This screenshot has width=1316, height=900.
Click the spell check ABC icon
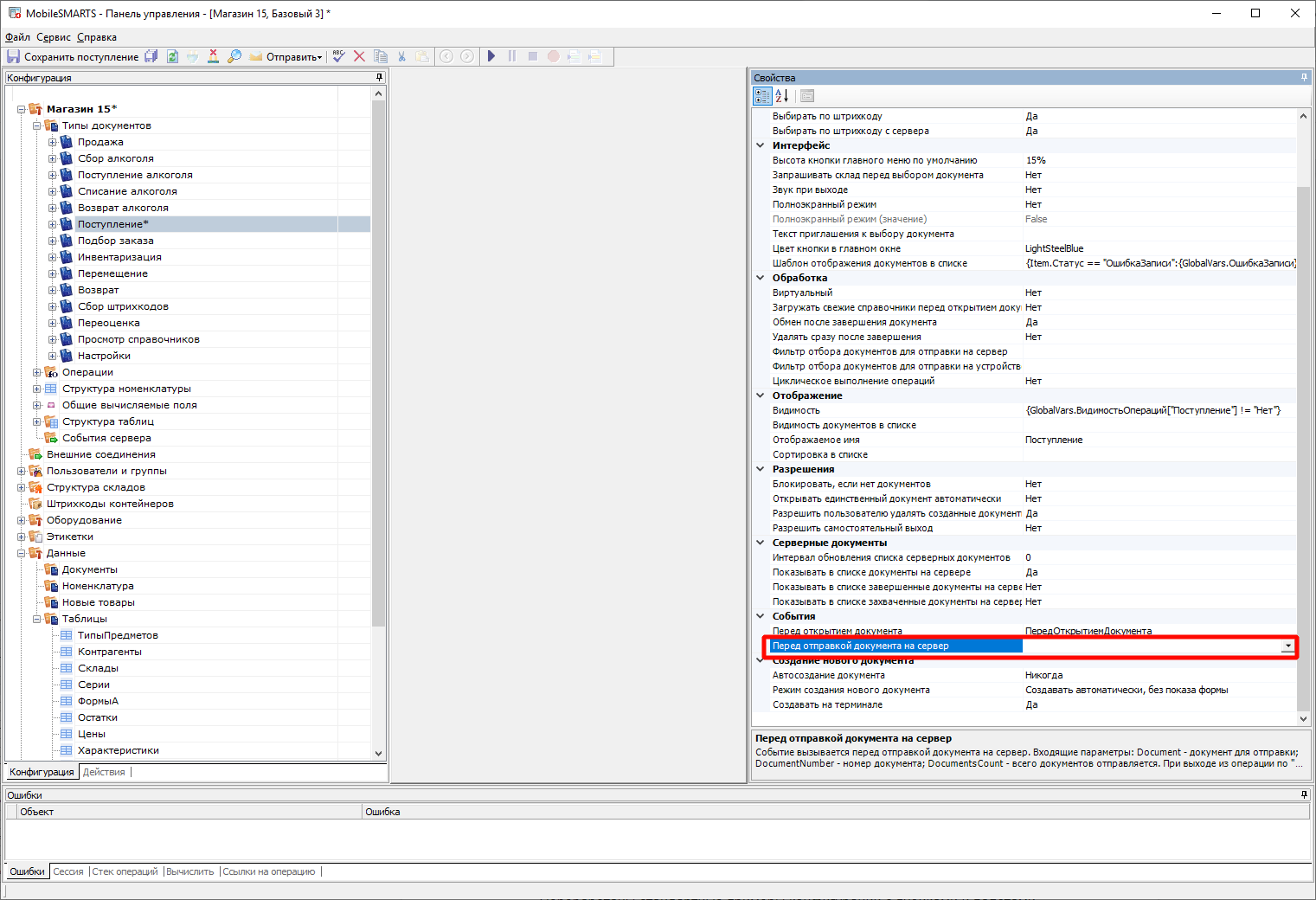[338, 56]
